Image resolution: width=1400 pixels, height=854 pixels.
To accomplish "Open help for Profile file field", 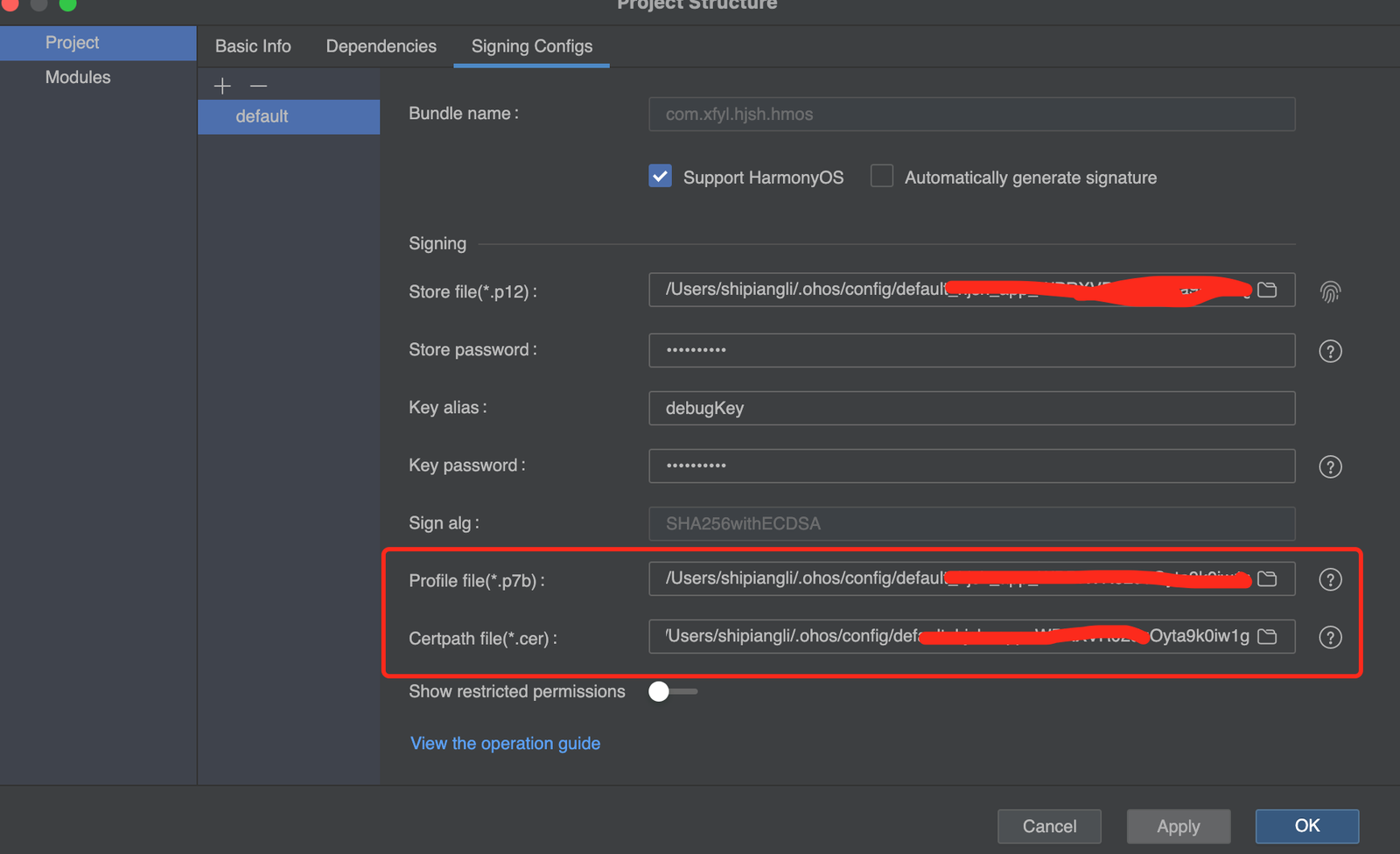I will pyautogui.click(x=1330, y=579).
